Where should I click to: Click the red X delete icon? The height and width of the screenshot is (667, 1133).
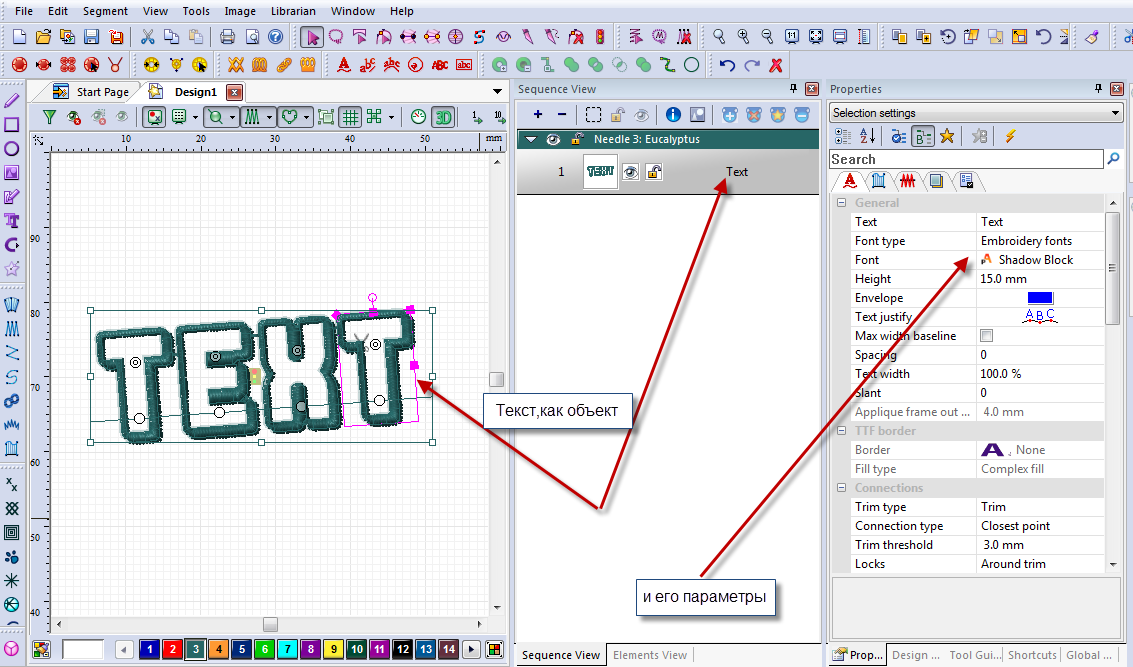click(775, 65)
